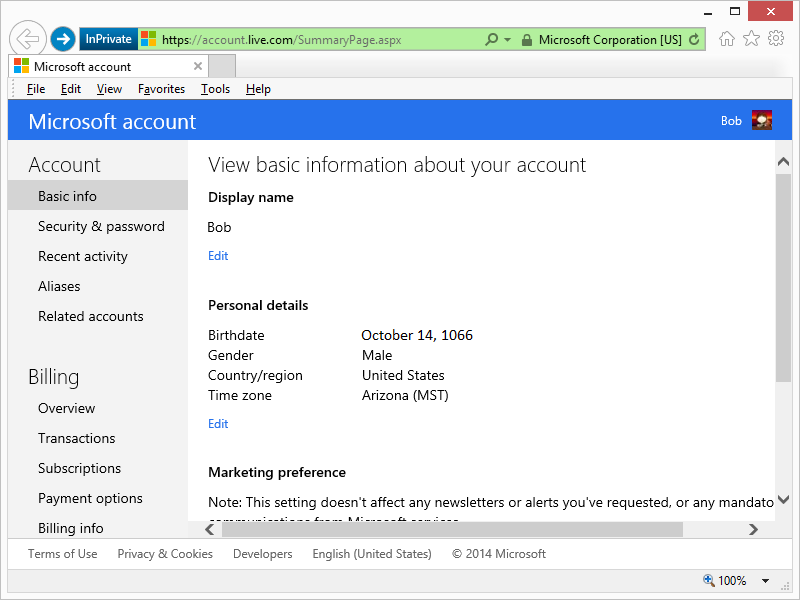
Task: Click the browser Forward arrow button
Action: (x=63, y=39)
